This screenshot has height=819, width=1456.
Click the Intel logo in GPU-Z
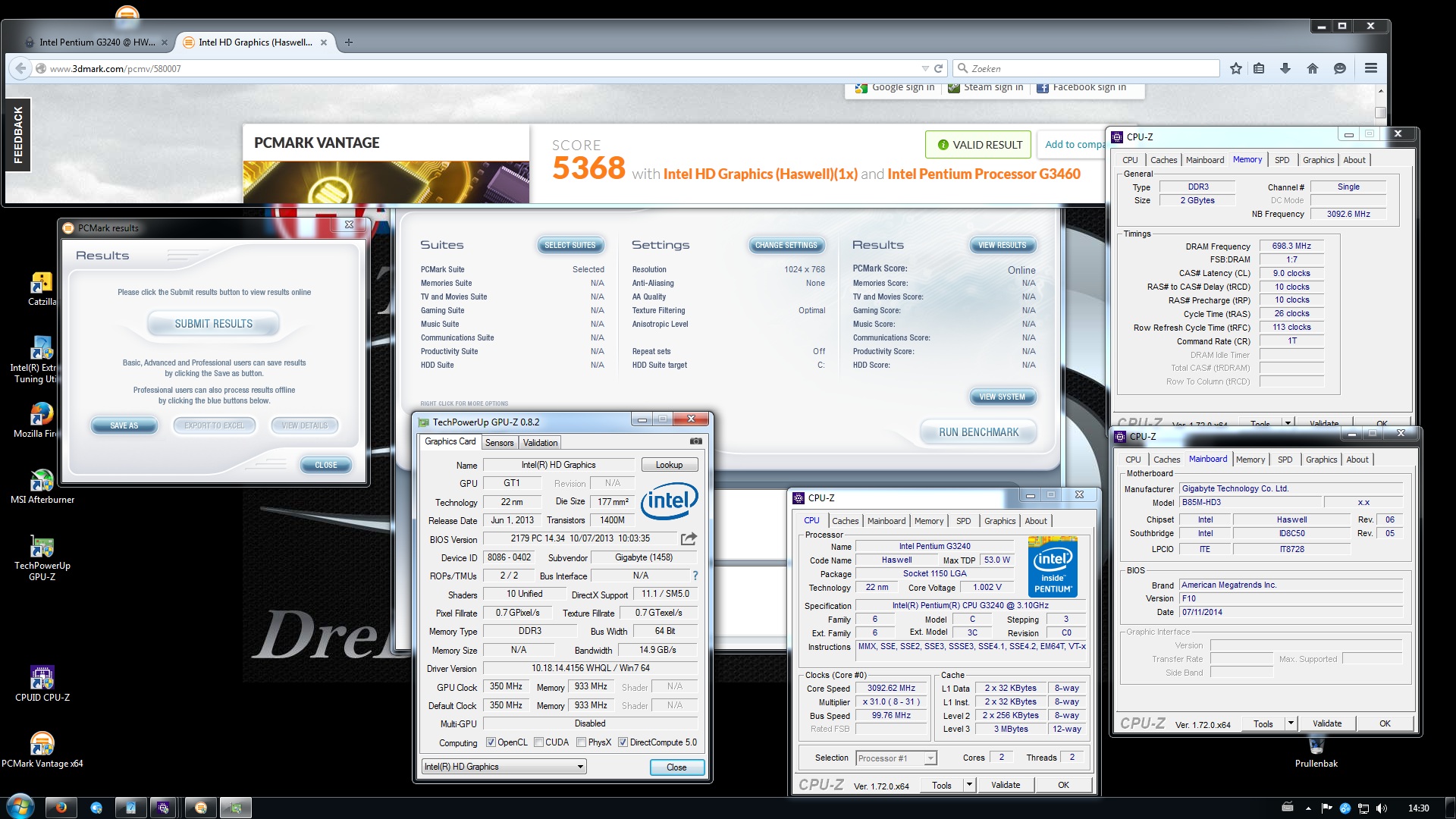click(x=670, y=501)
